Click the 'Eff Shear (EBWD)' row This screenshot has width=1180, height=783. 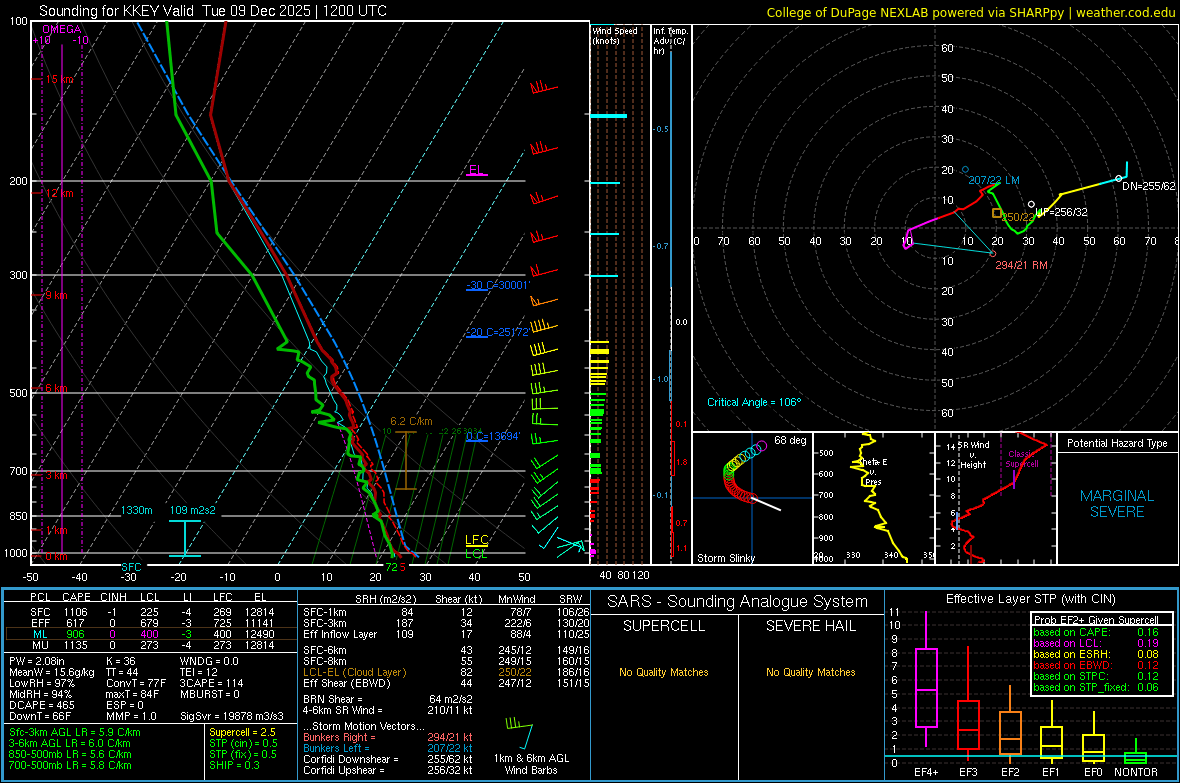448,684
